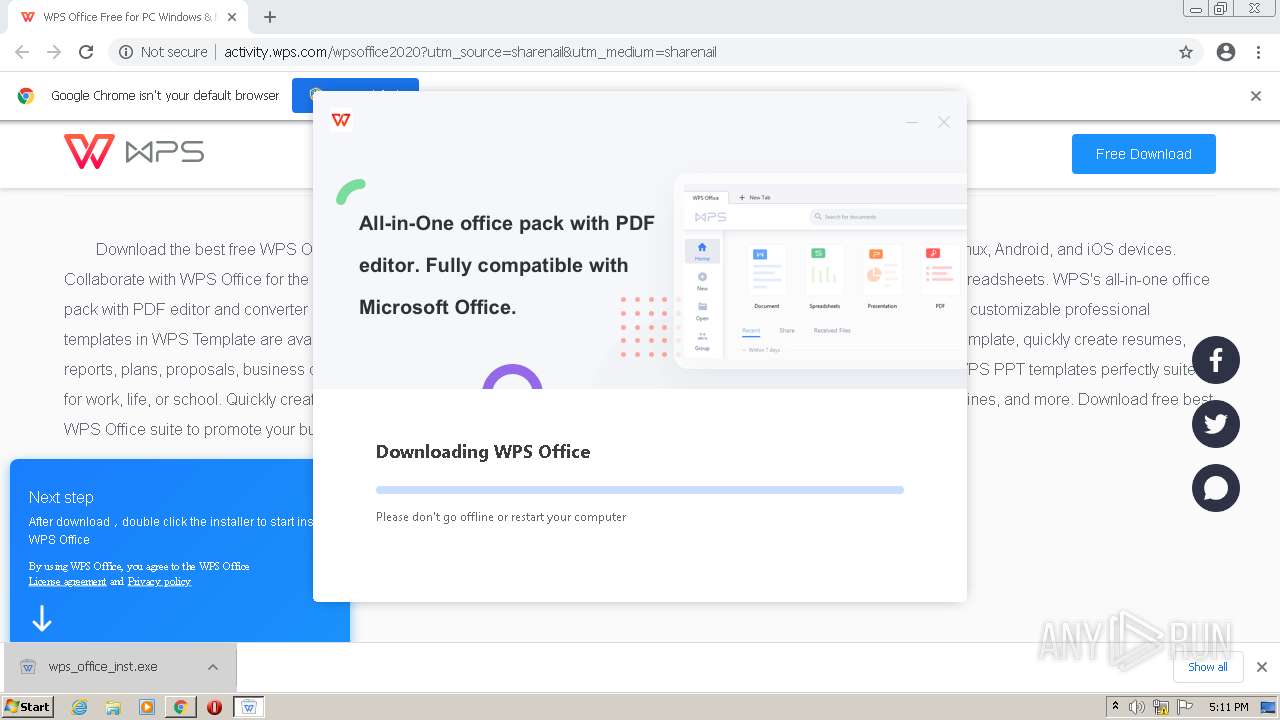Dismiss the default browser notification bar
This screenshot has height=720, width=1280.
[x=1256, y=96]
